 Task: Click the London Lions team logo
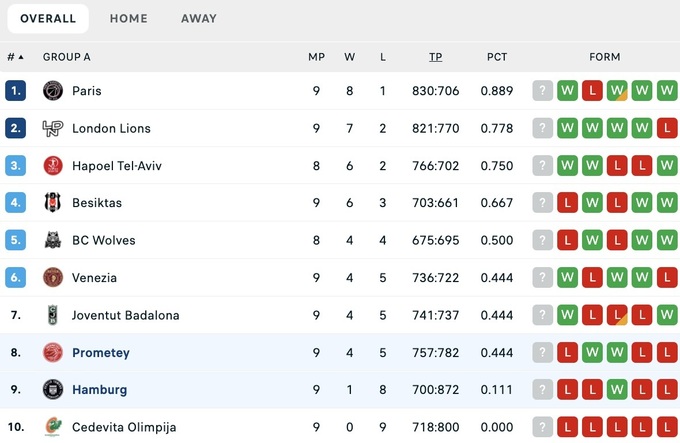(53, 128)
